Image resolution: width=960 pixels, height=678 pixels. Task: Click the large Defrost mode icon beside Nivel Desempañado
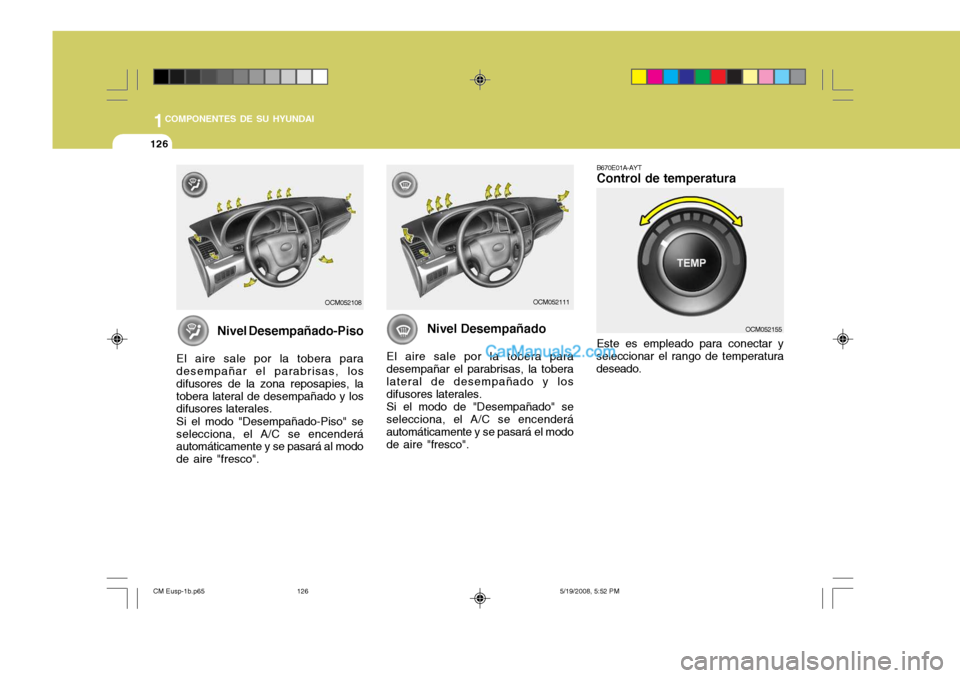(402, 329)
